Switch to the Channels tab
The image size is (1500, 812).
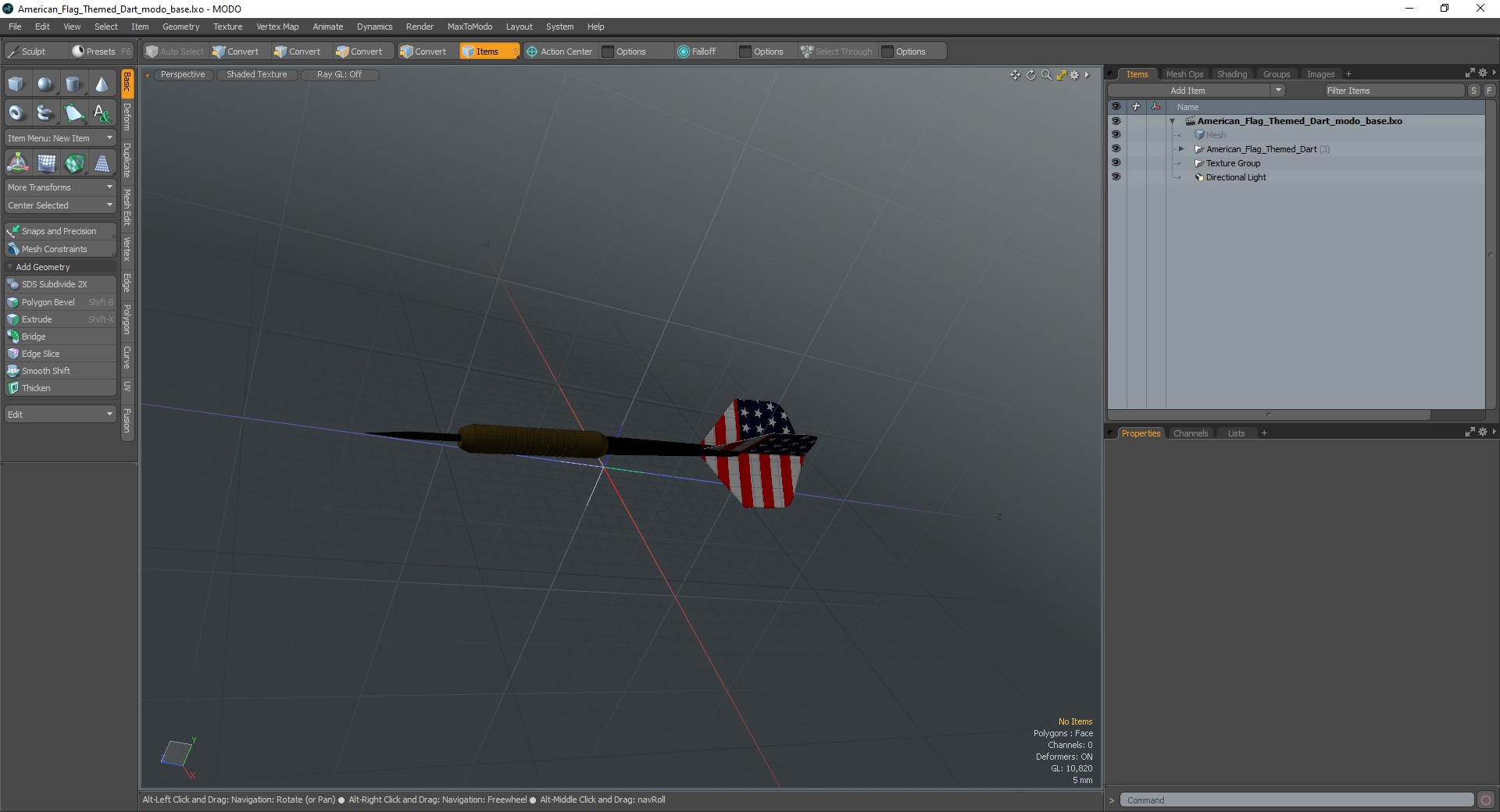click(1190, 433)
